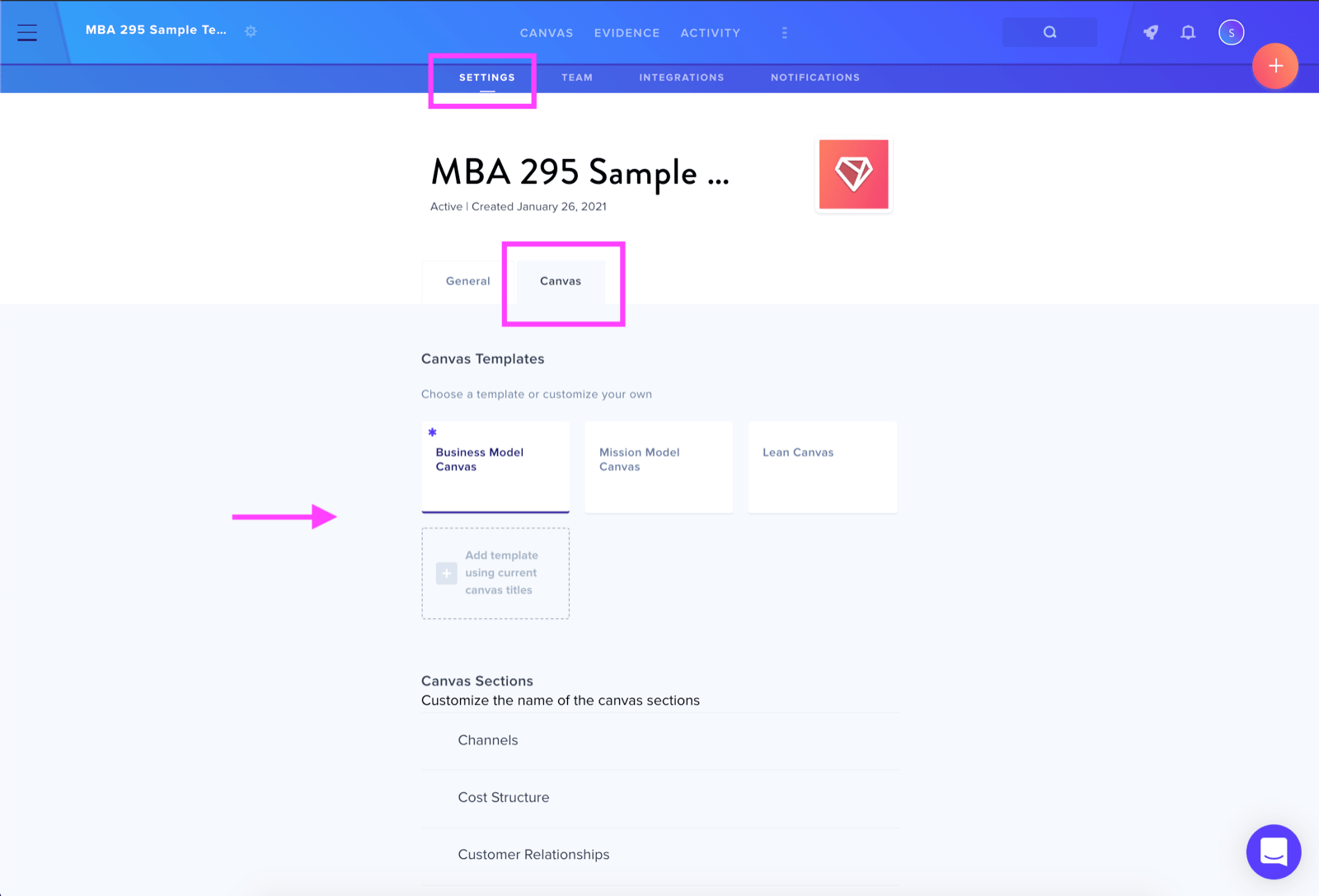Open the hamburger navigation menu
Screen dimensions: 1319x896
coord(27,32)
